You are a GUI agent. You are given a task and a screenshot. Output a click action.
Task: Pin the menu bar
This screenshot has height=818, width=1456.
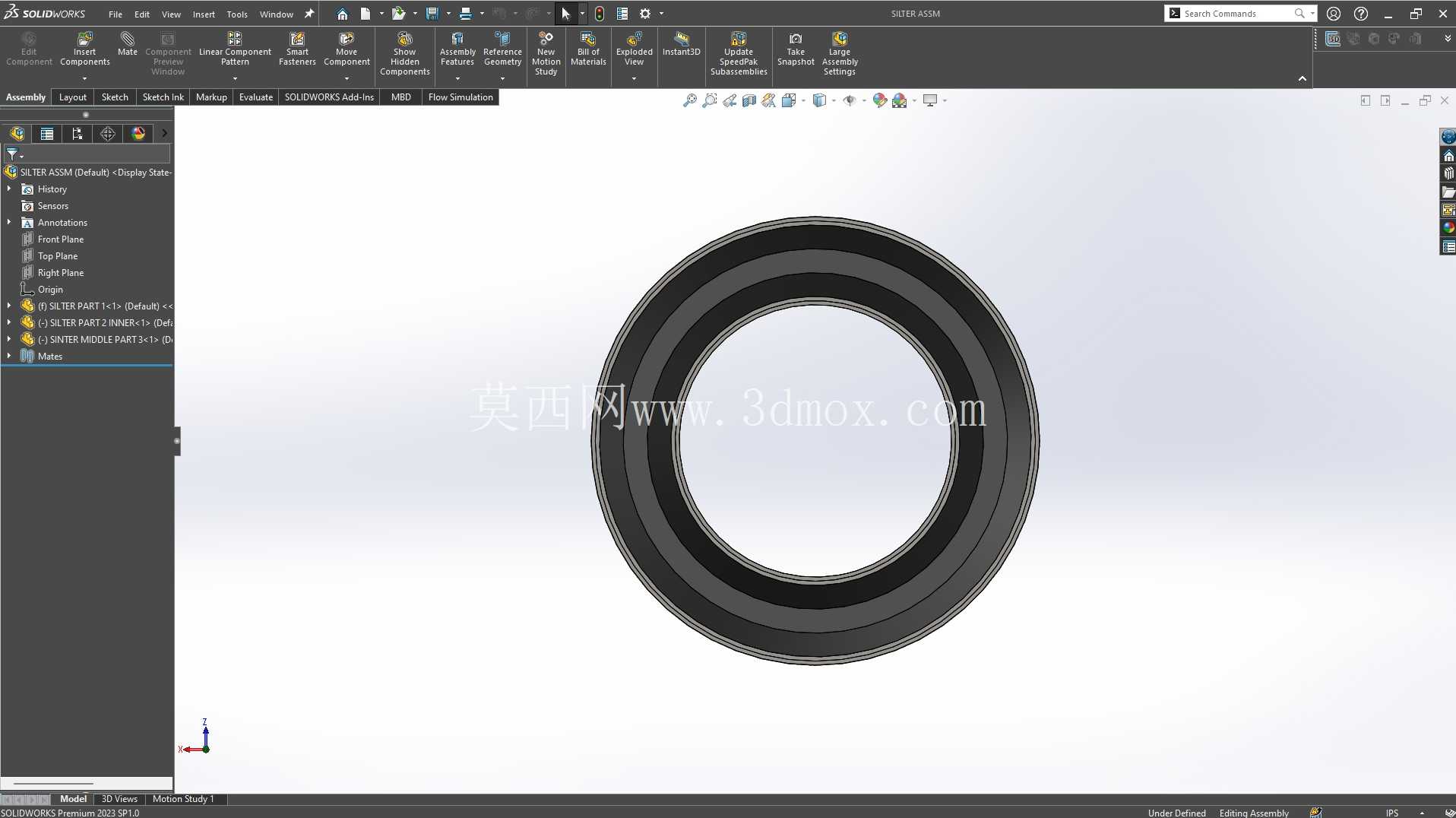tap(309, 14)
